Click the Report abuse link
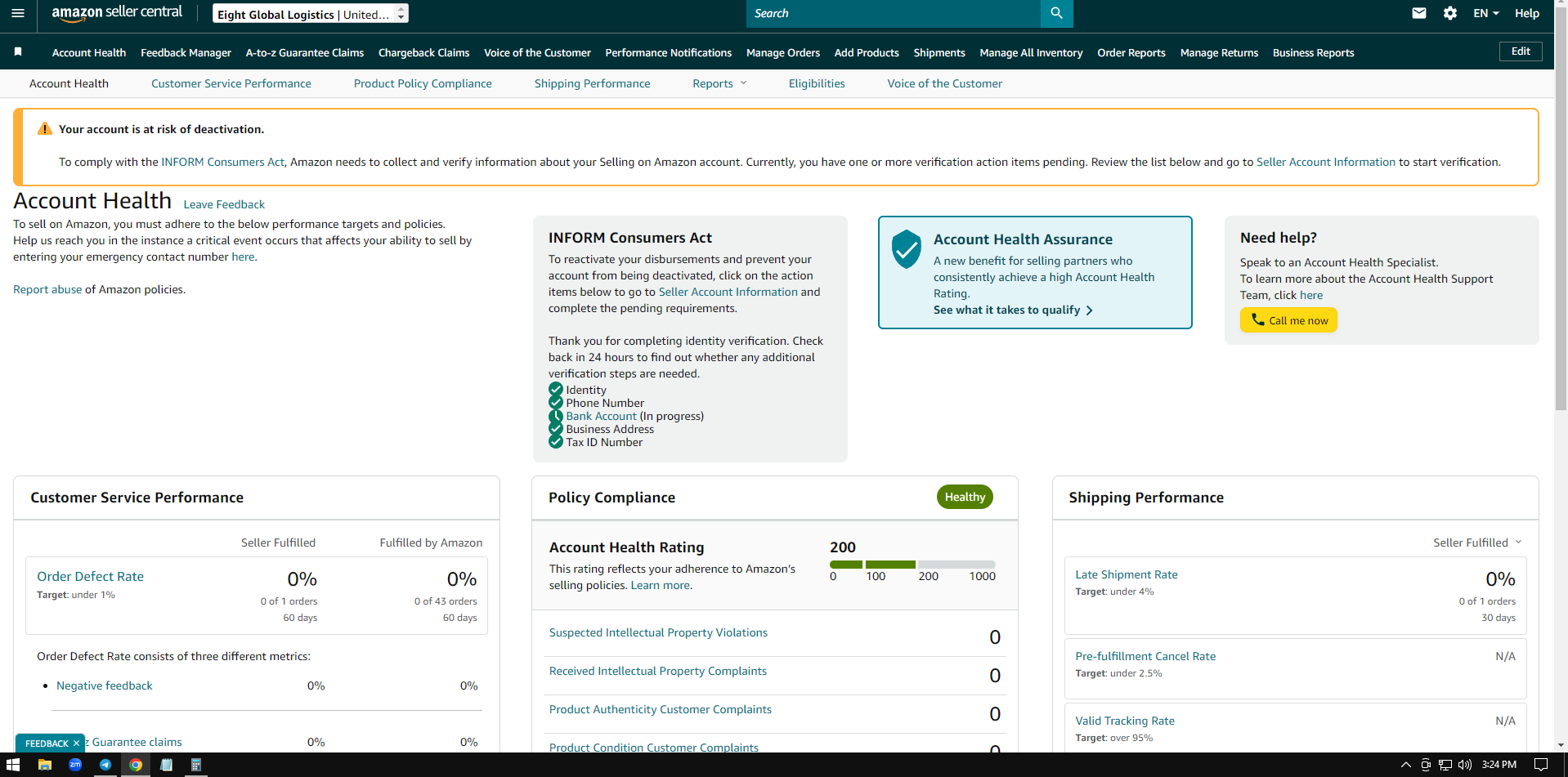The image size is (1568, 777). [47, 289]
